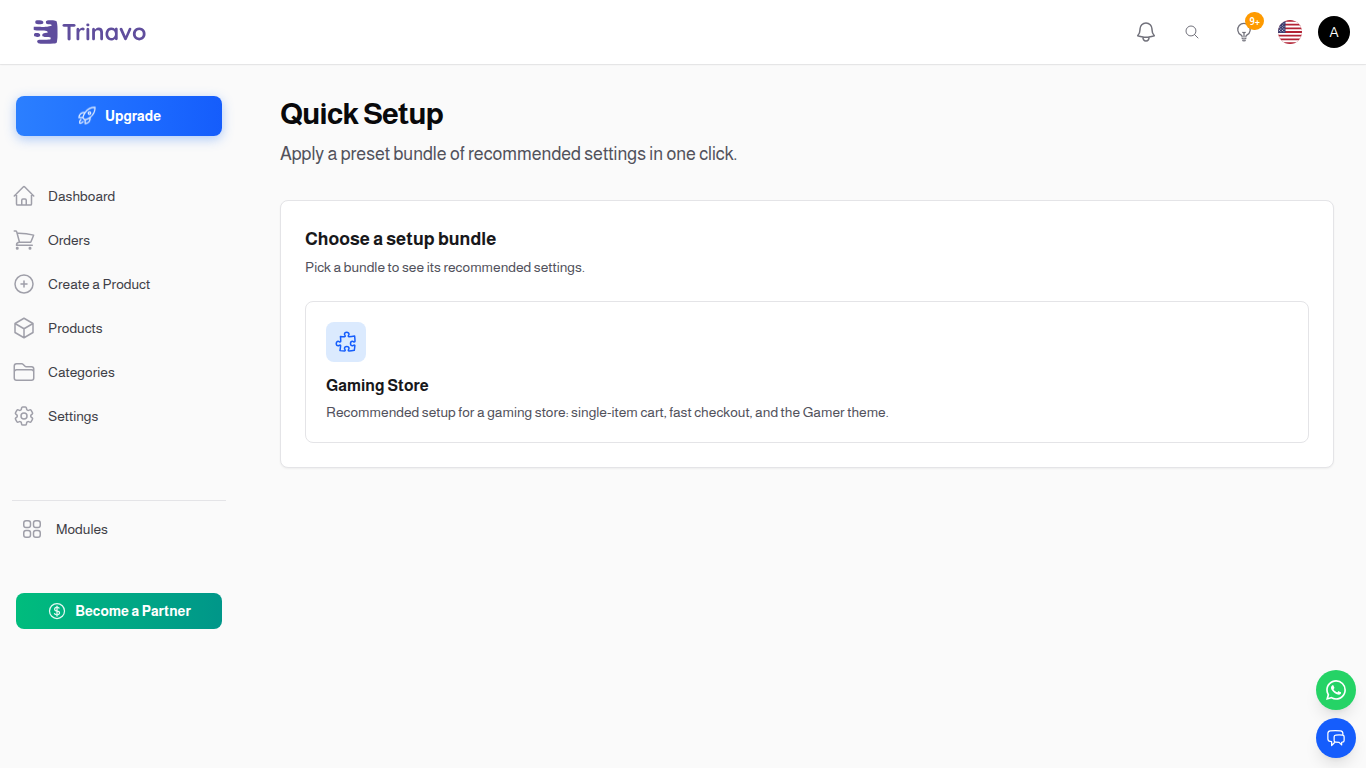This screenshot has height=768, width=1366.
Task: Open Orders page
Action: 69,240
